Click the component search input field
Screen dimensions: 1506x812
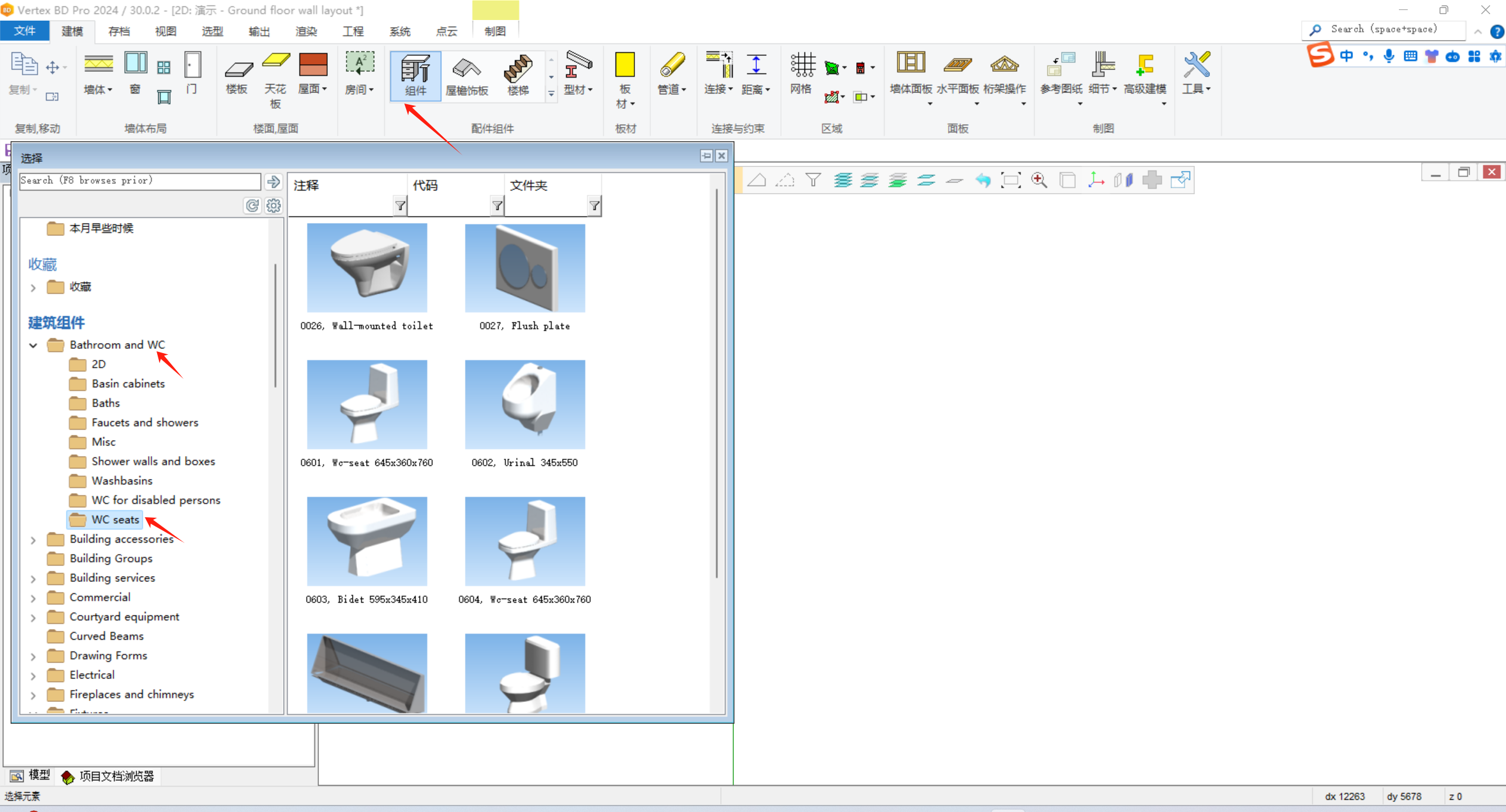[140, 181]
